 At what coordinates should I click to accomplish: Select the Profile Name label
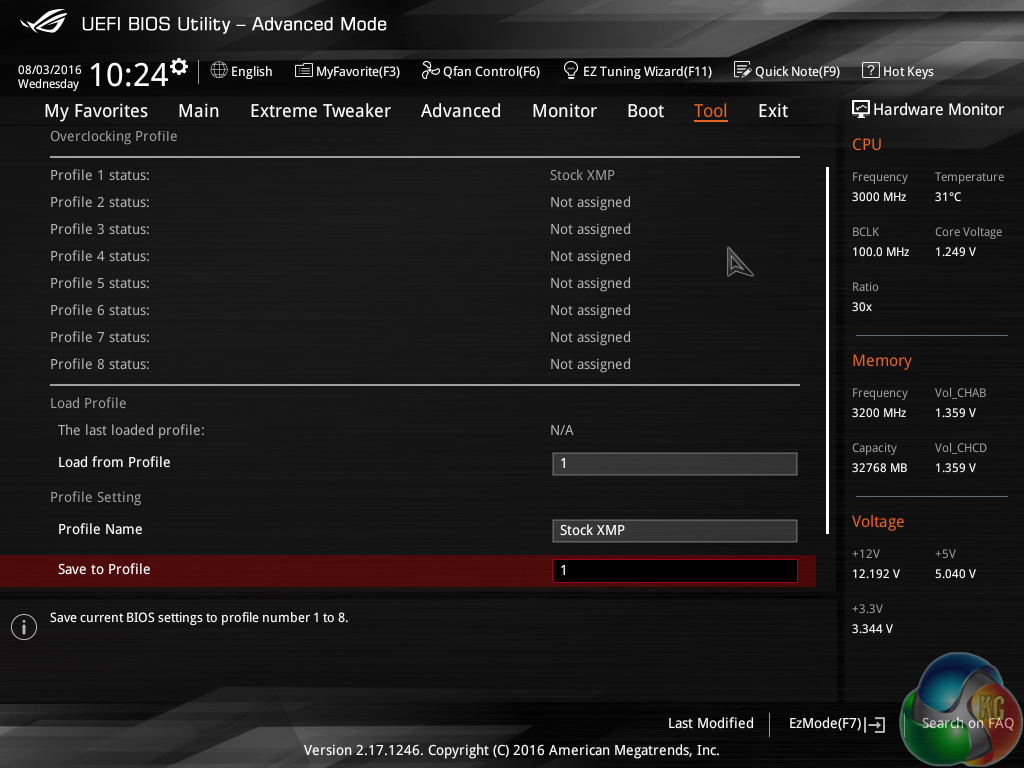coord(100,529)
